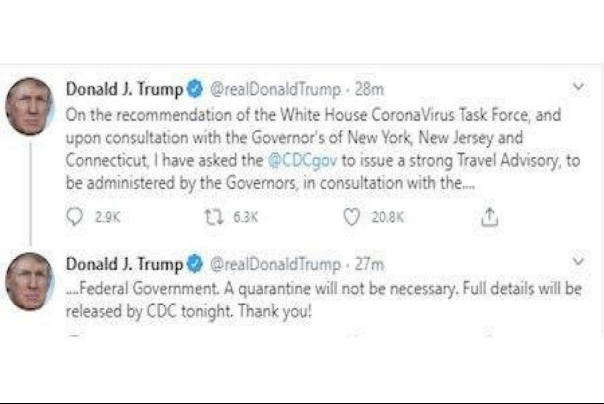Expand the second tweet's chevron options menu
604x404 pixels.
[x=577, y=259]
